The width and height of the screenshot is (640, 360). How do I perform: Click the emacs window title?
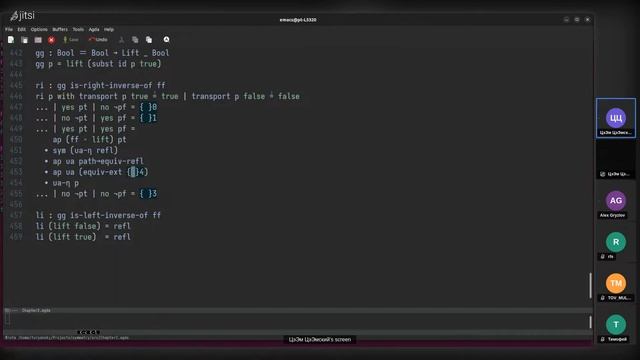(298, 20)
